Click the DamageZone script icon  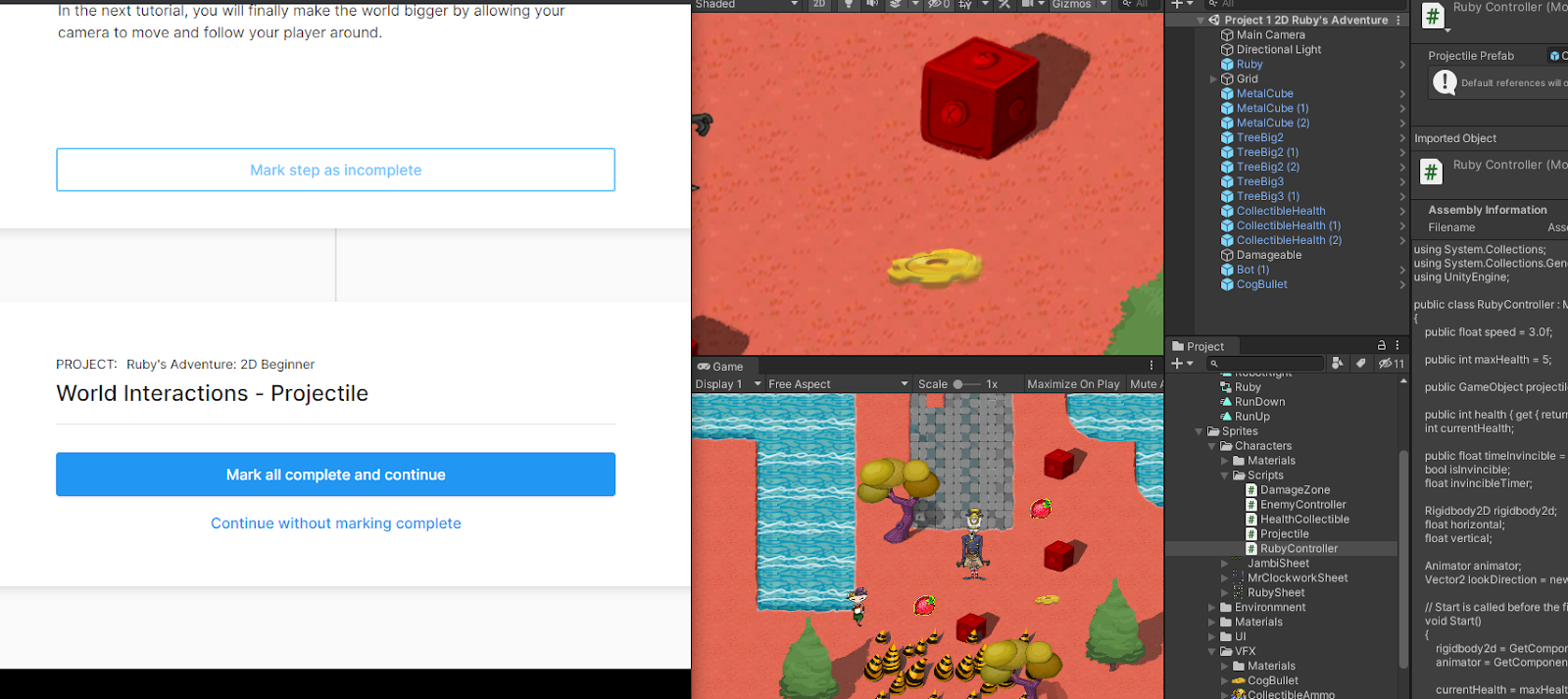(1251, 490)
